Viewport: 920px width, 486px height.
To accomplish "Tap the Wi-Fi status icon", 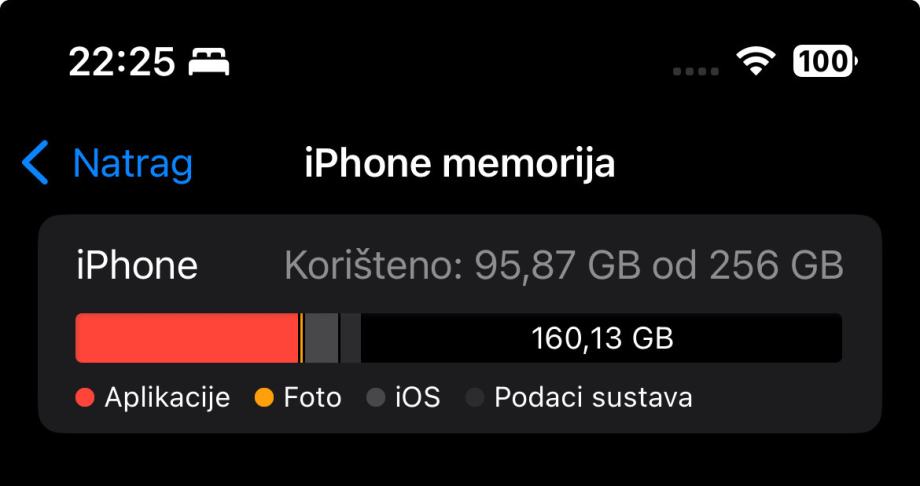I will (x=756, y=61).
